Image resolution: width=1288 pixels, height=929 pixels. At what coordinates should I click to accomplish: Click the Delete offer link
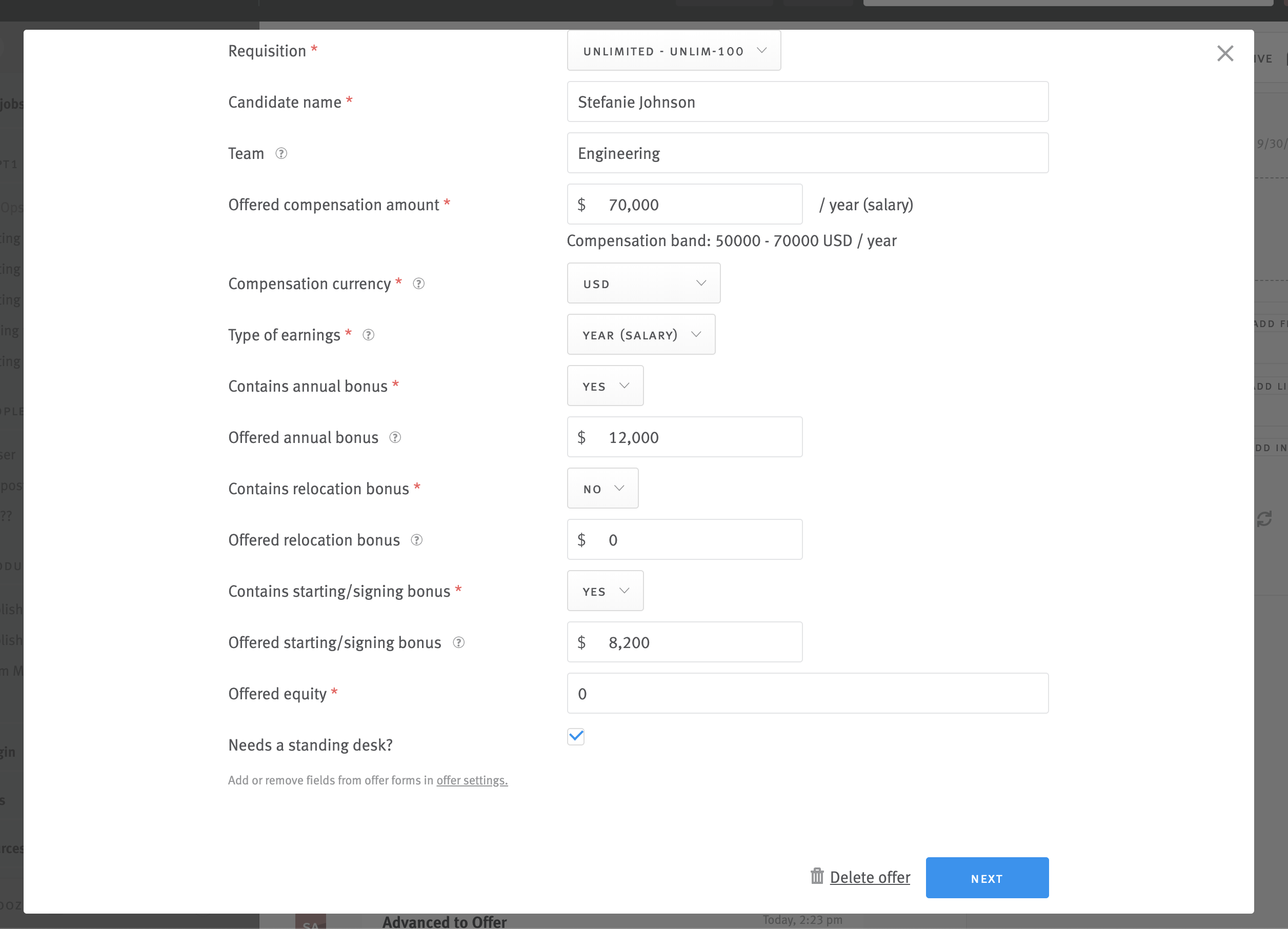(x=869, y=877)
